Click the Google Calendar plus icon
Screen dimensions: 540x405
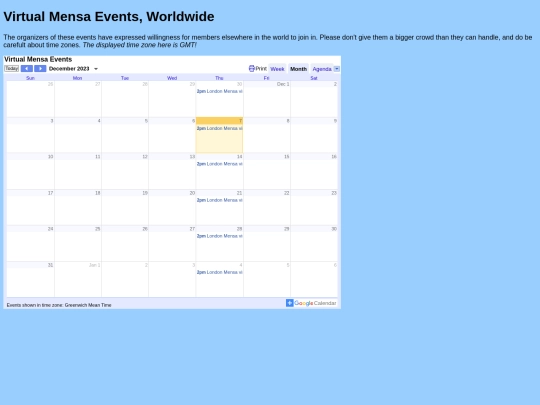[x=290, y=303]
